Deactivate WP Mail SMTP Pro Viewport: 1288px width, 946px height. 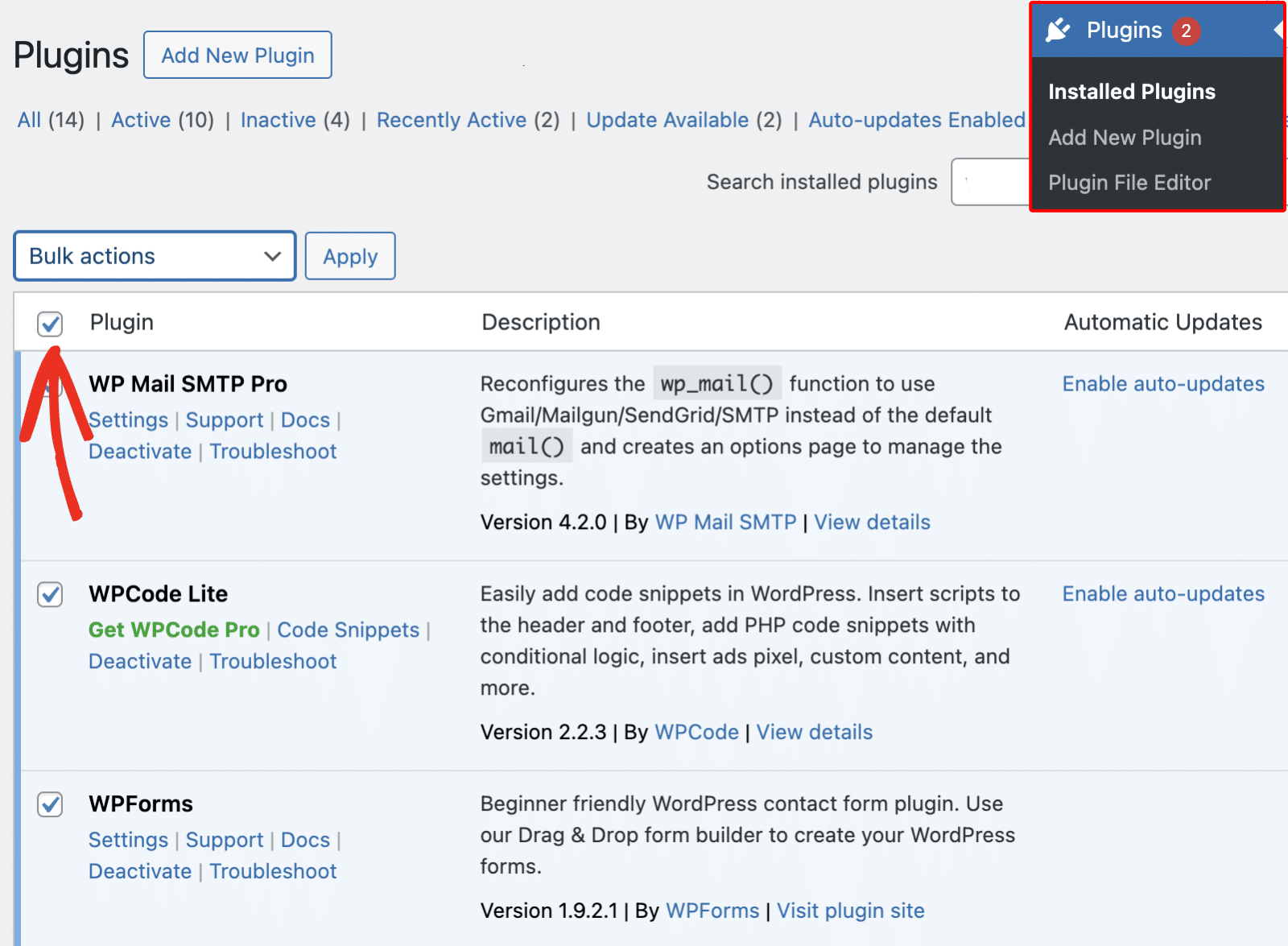[140, 452]
